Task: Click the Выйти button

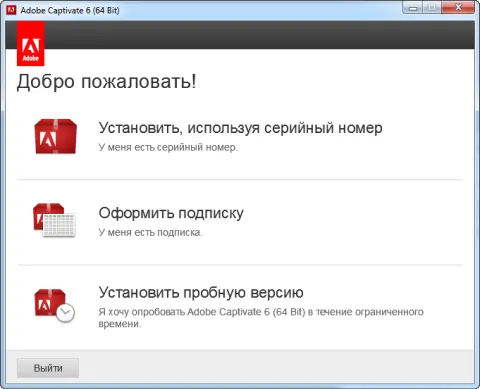Action: click(48, 368)
